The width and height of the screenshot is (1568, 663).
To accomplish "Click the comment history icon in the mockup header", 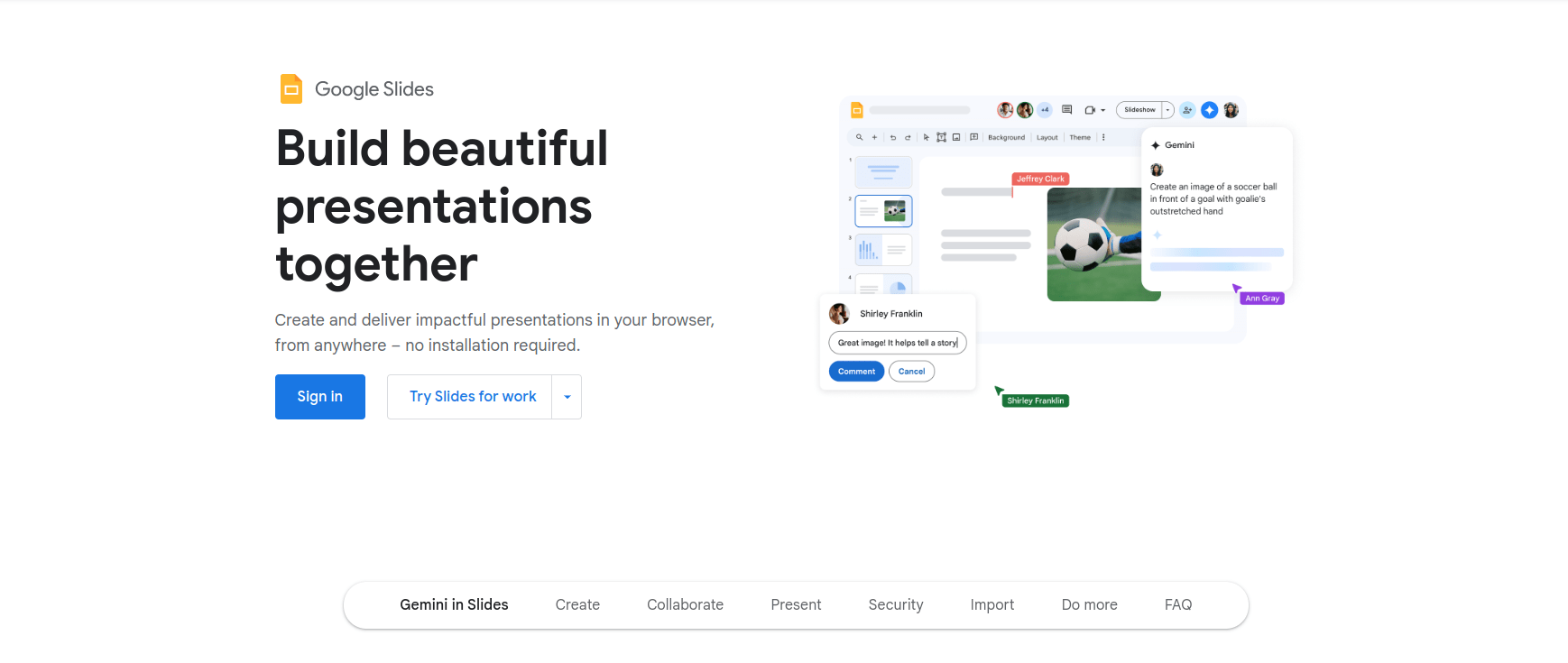I will point(1066,110).
